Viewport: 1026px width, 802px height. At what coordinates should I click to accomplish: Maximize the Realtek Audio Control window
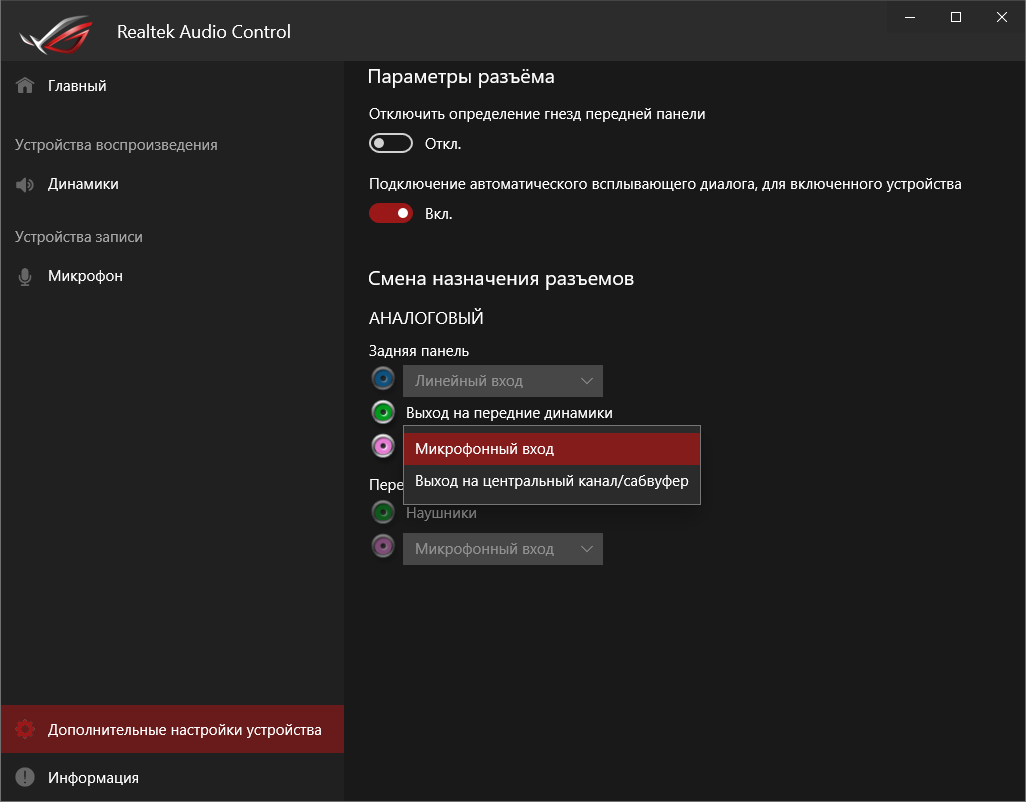point(956,17)
